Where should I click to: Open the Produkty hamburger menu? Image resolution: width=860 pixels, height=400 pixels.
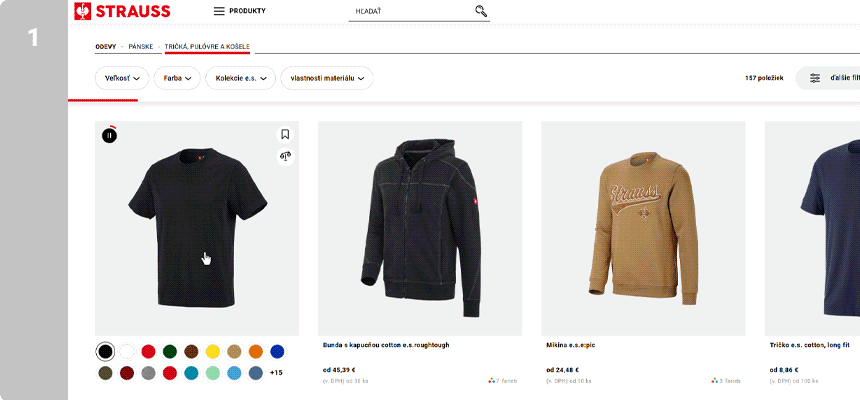tap(240, 12)
